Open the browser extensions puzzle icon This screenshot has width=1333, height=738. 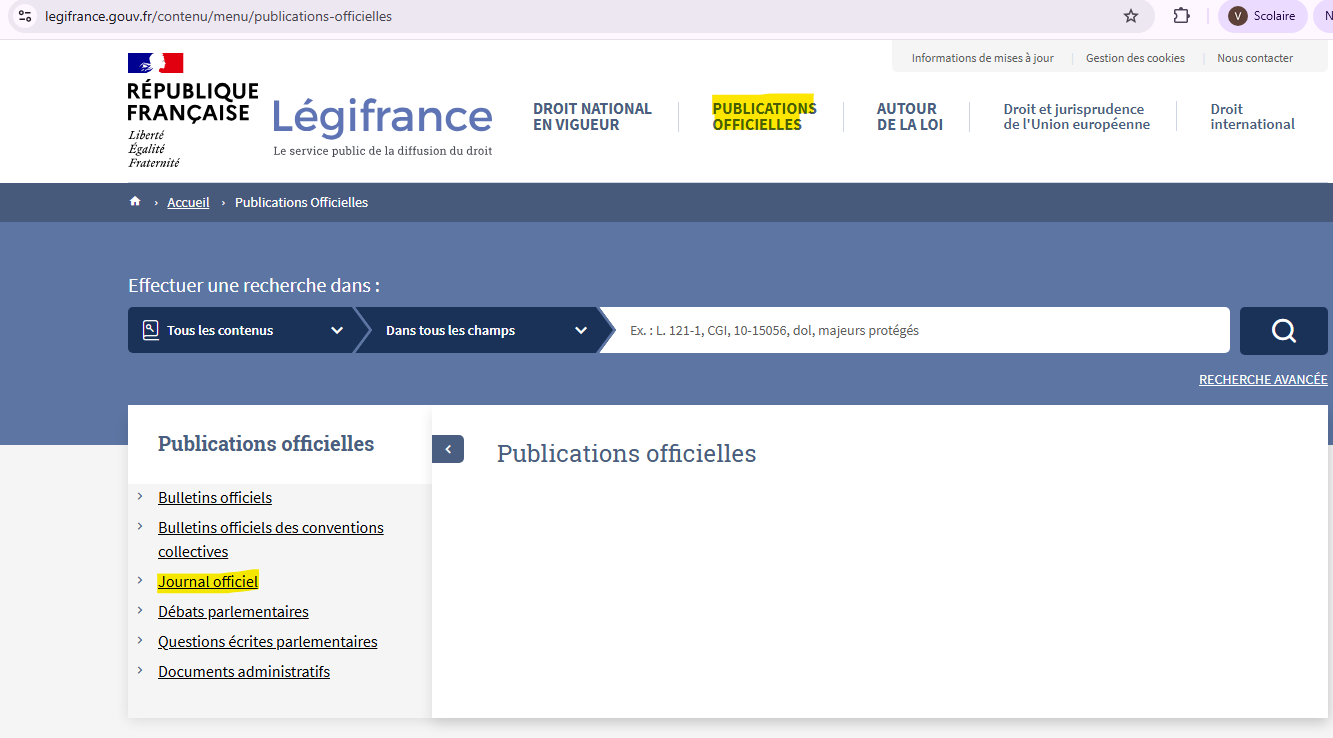[1181, 16]
